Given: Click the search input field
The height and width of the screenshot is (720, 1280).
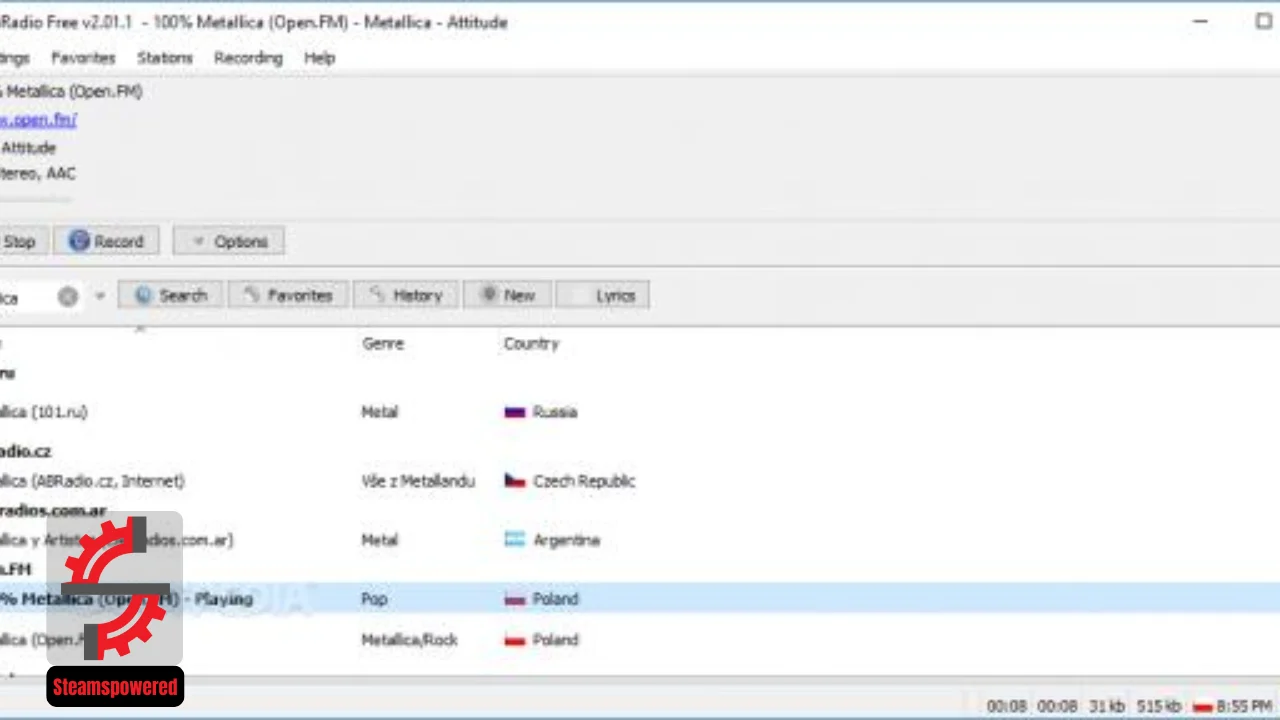Looking at the screenshot, I should (27, 297).
